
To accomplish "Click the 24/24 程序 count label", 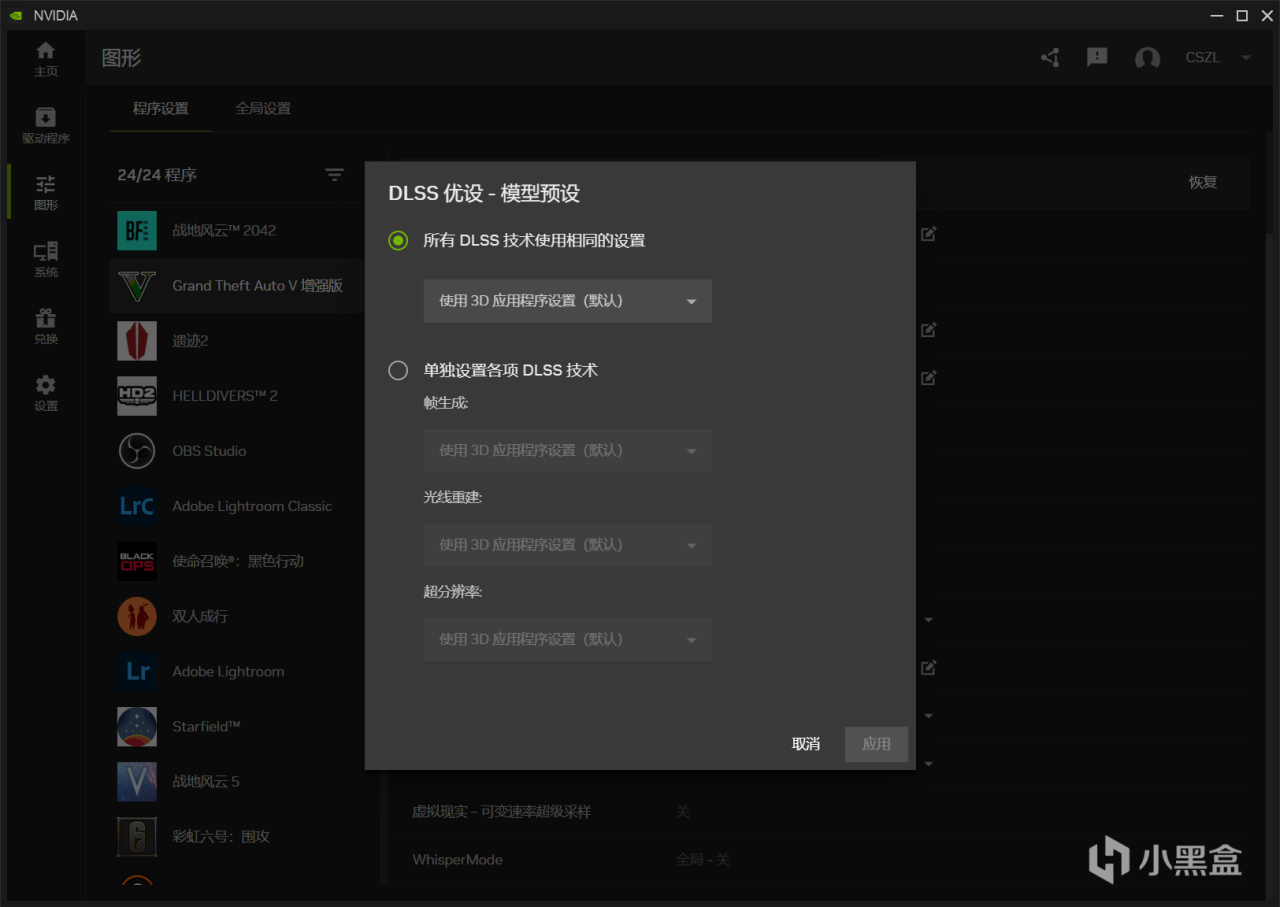I will 157,175.
